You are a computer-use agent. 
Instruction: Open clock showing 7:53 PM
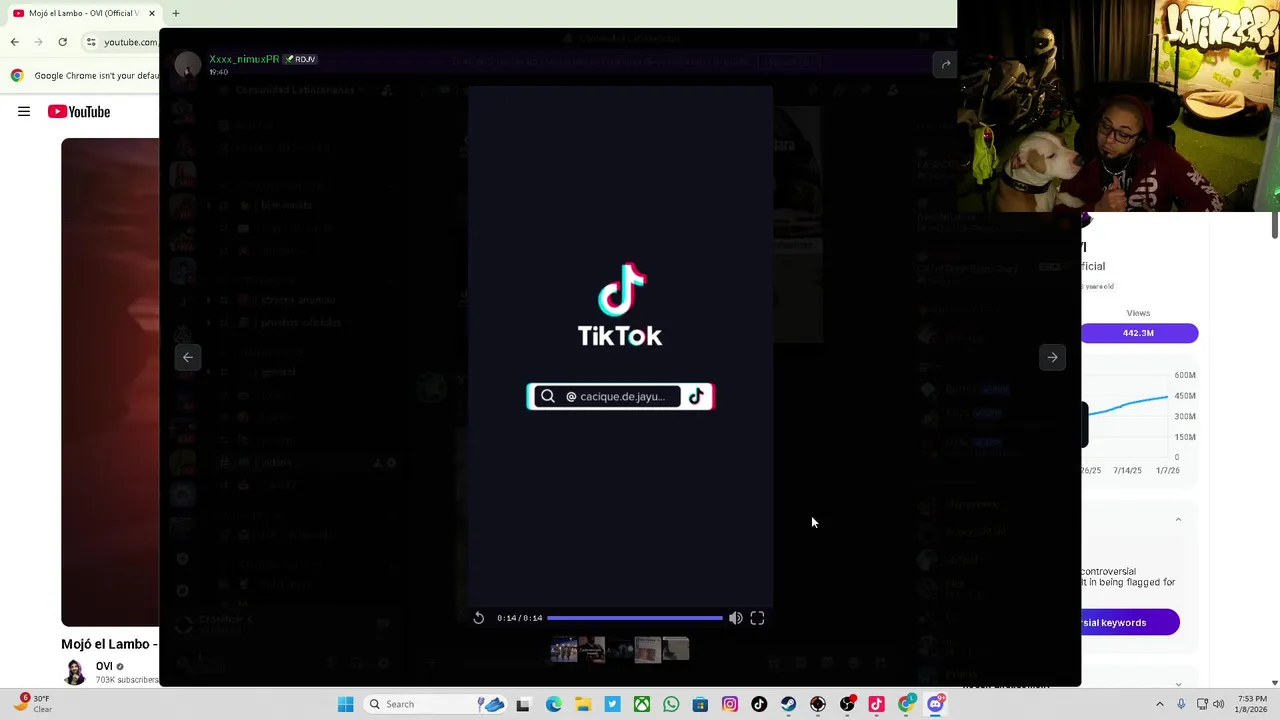click(x=1252, y=704)
